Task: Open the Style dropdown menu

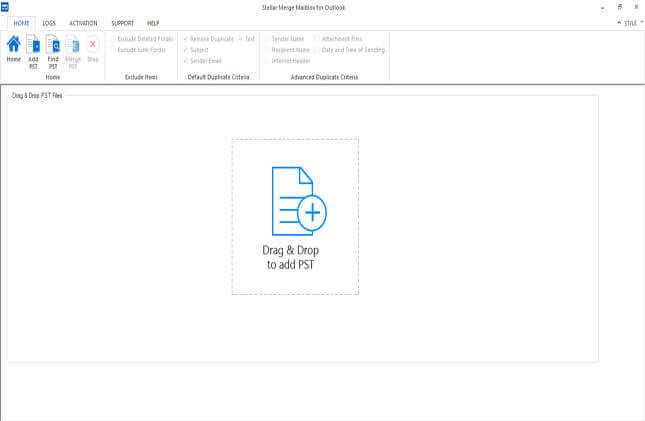Action: (x=630, y=22)
